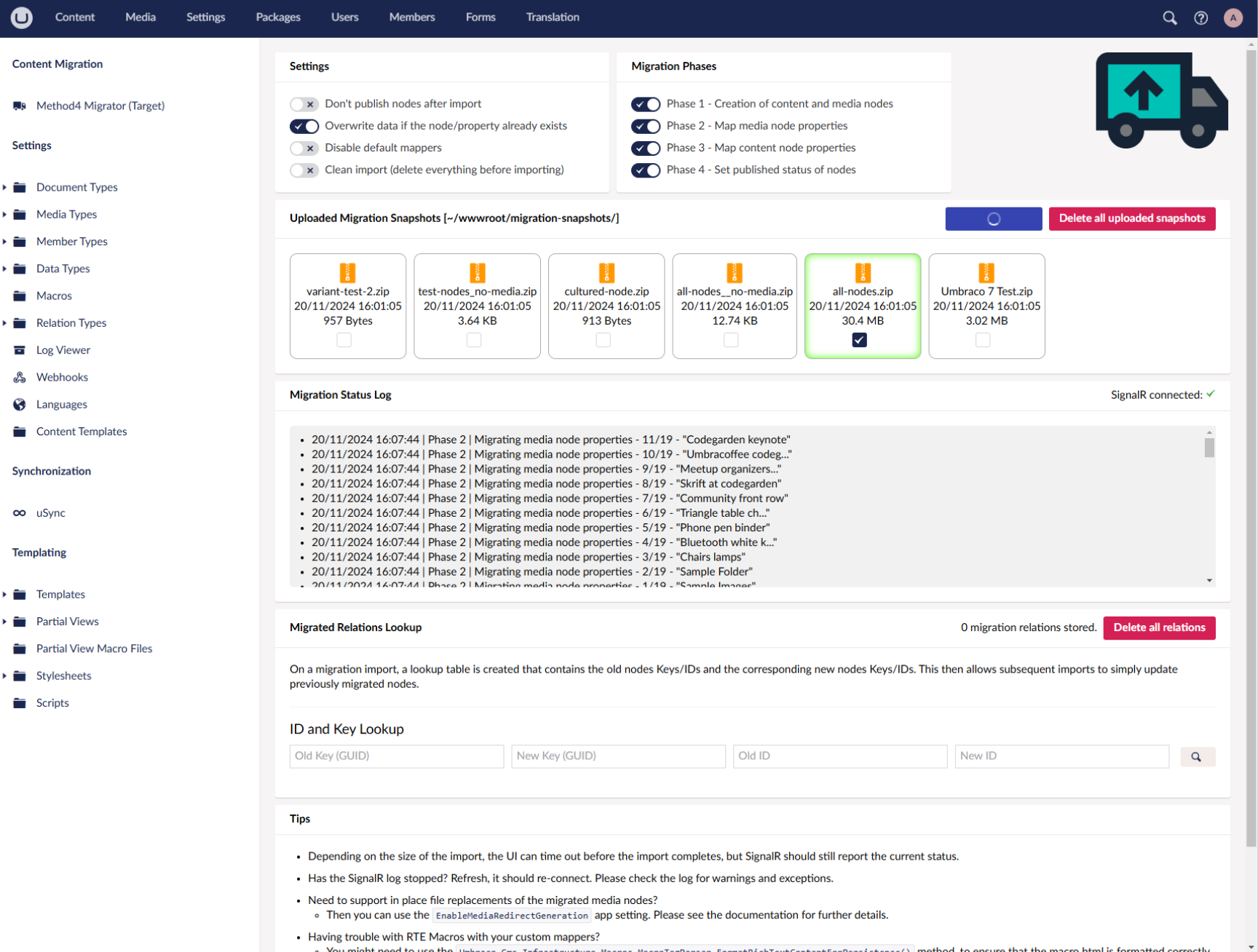This screenshot has height=952, width=1258.
Task: Open the Content section
Action: (x=75, y=17)
